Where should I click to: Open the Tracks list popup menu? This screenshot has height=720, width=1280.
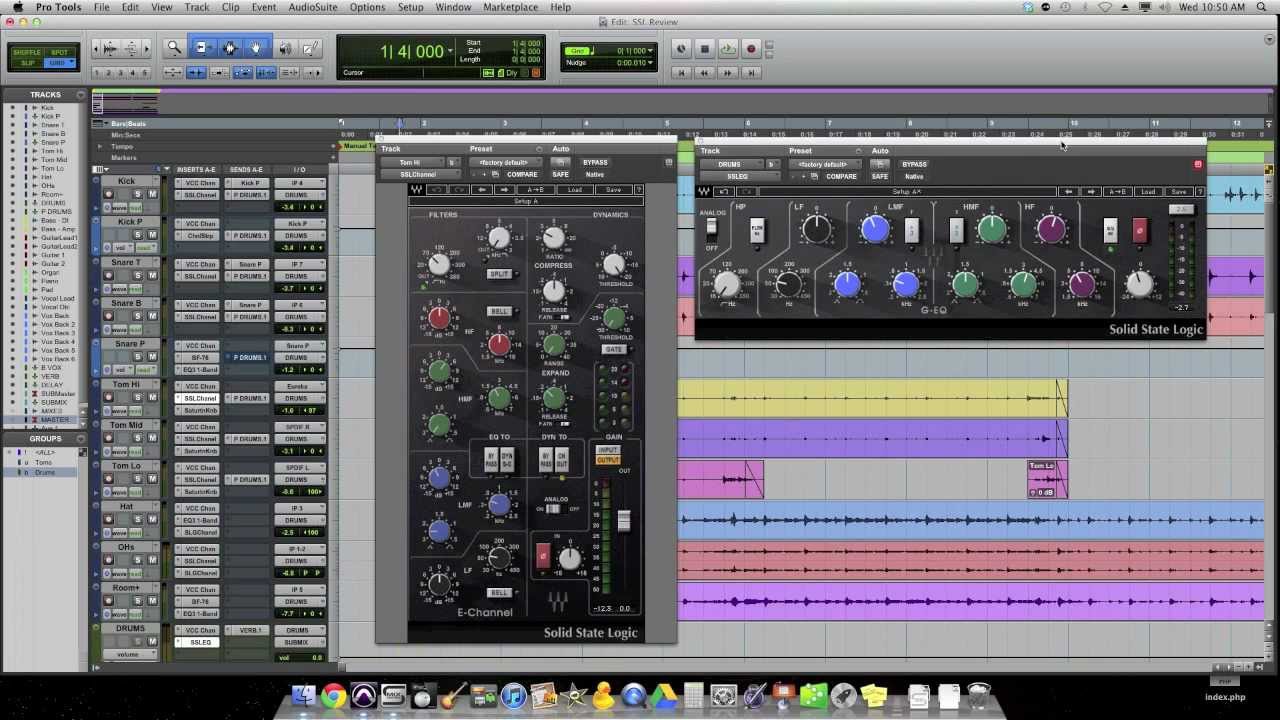click(81, 95)
